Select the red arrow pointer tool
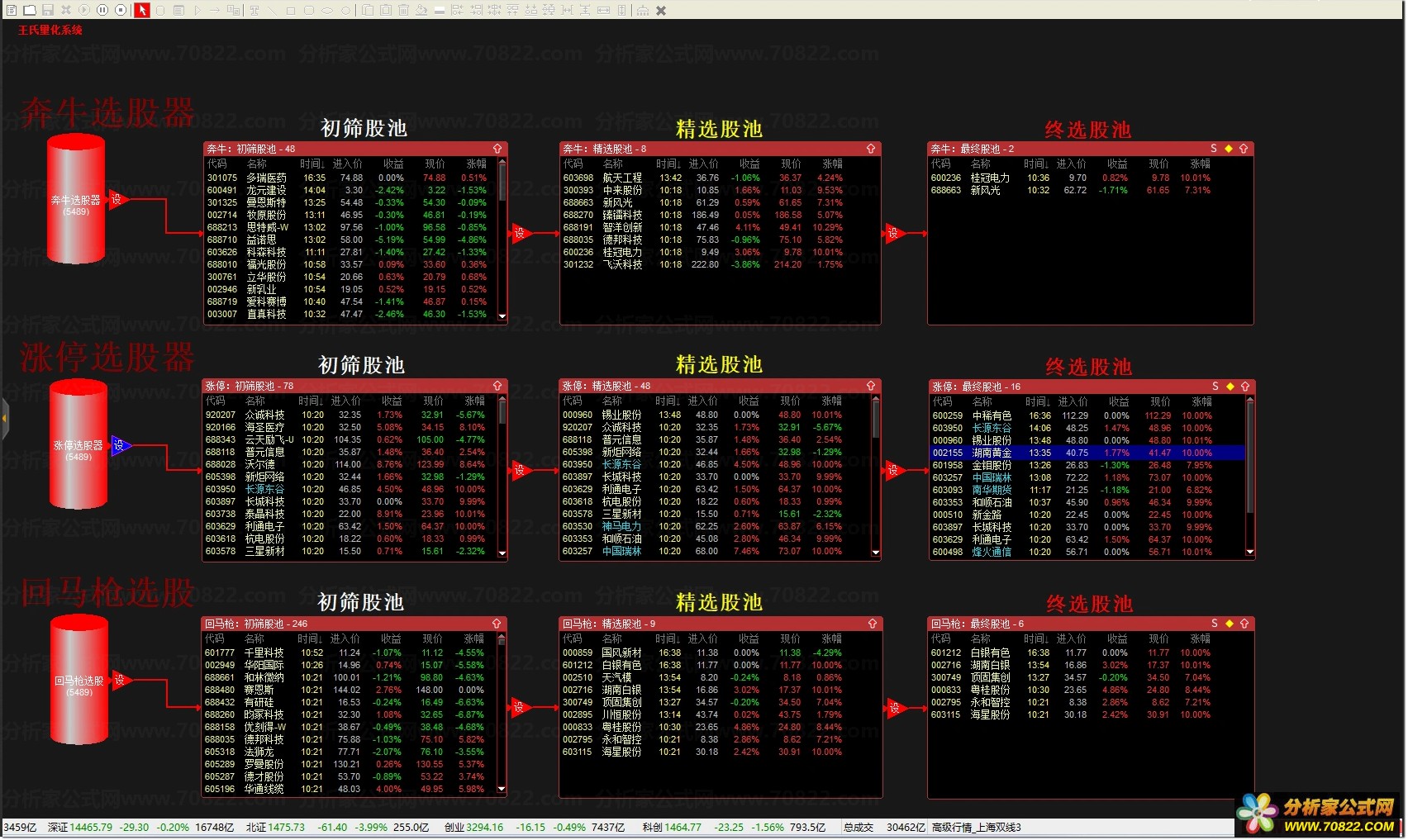This screenshot has height=840, width=1408. point(142,10)
